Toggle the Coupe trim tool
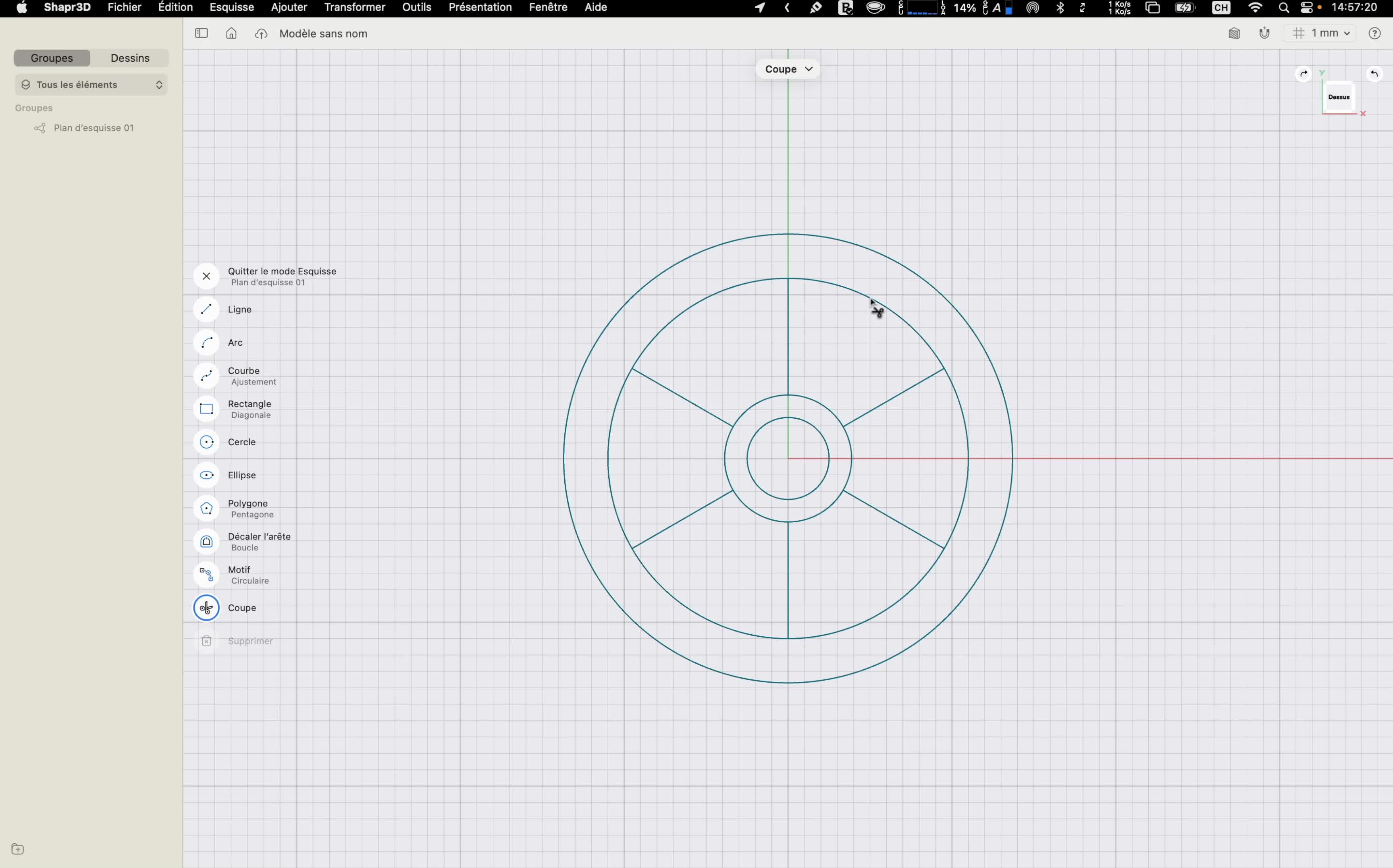 206,608
